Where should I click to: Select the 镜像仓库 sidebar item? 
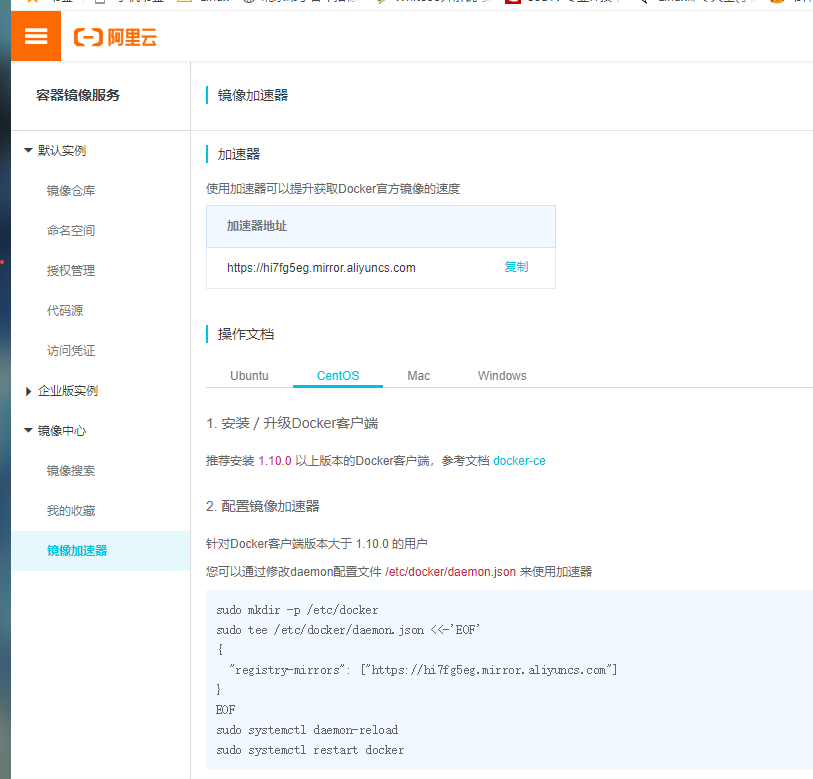point(69,190)
